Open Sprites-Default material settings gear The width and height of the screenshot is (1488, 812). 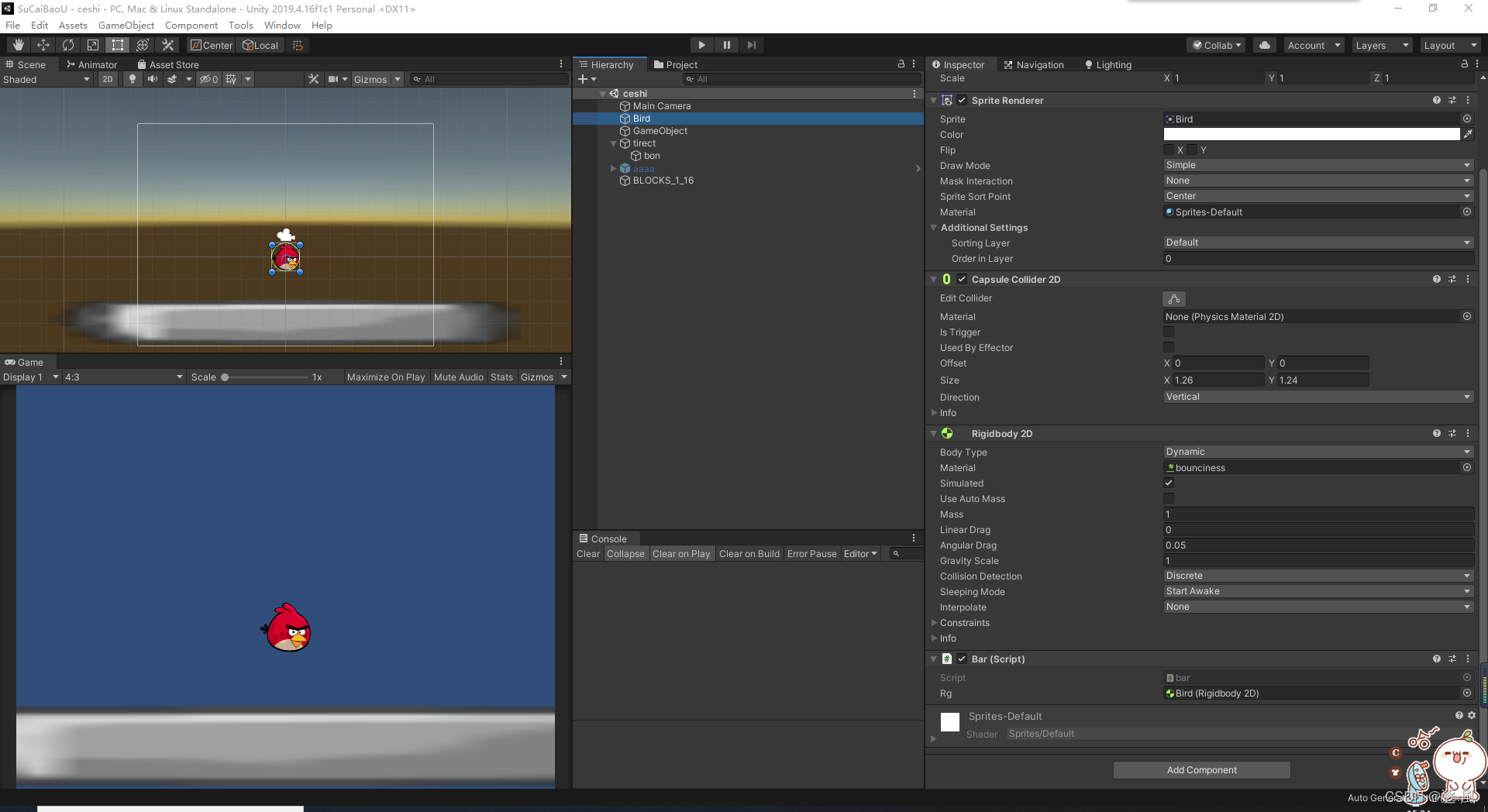(x=1472, y=715)
